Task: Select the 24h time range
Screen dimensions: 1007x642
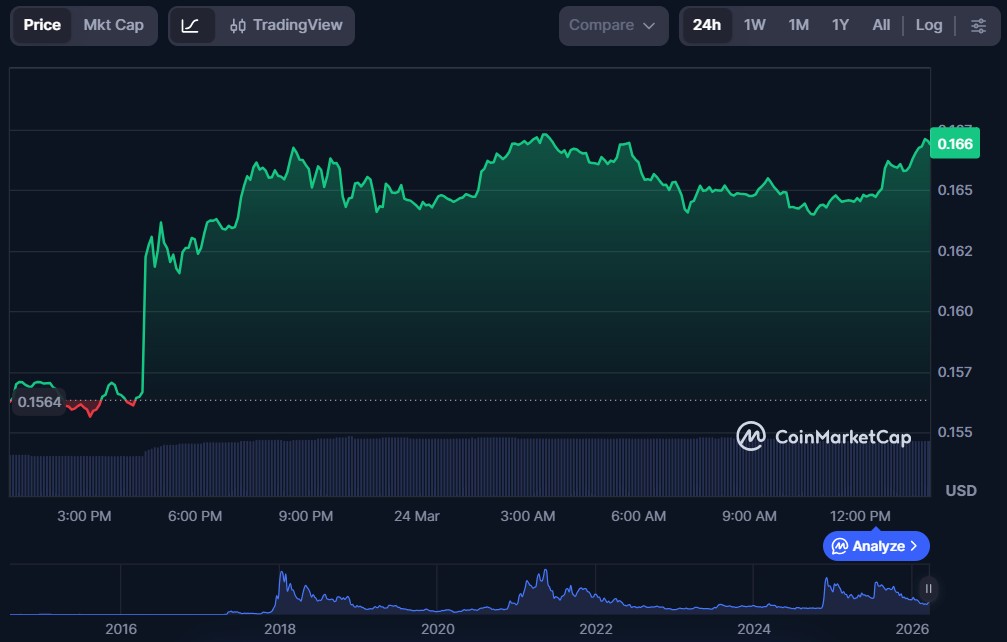Action: (x=706, y=25)
